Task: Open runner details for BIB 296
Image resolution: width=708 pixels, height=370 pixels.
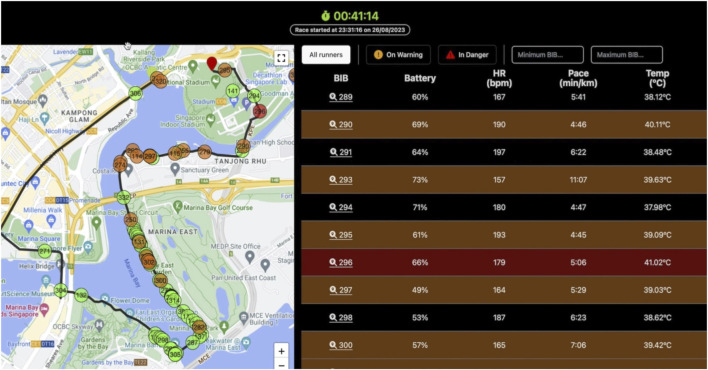Action: pos(341,262)
